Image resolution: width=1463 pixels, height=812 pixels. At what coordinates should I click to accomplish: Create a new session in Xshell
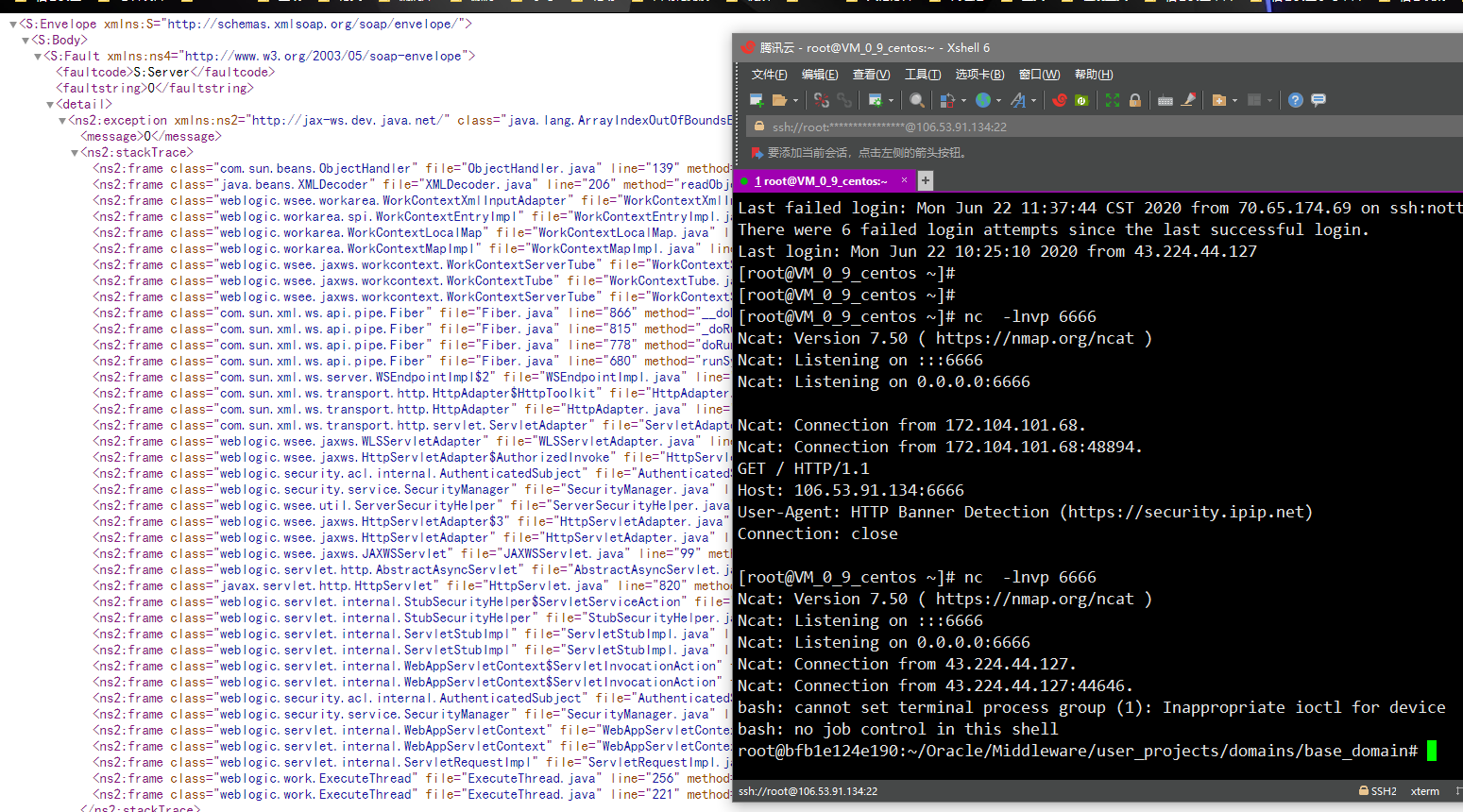[x=757, y=100]
